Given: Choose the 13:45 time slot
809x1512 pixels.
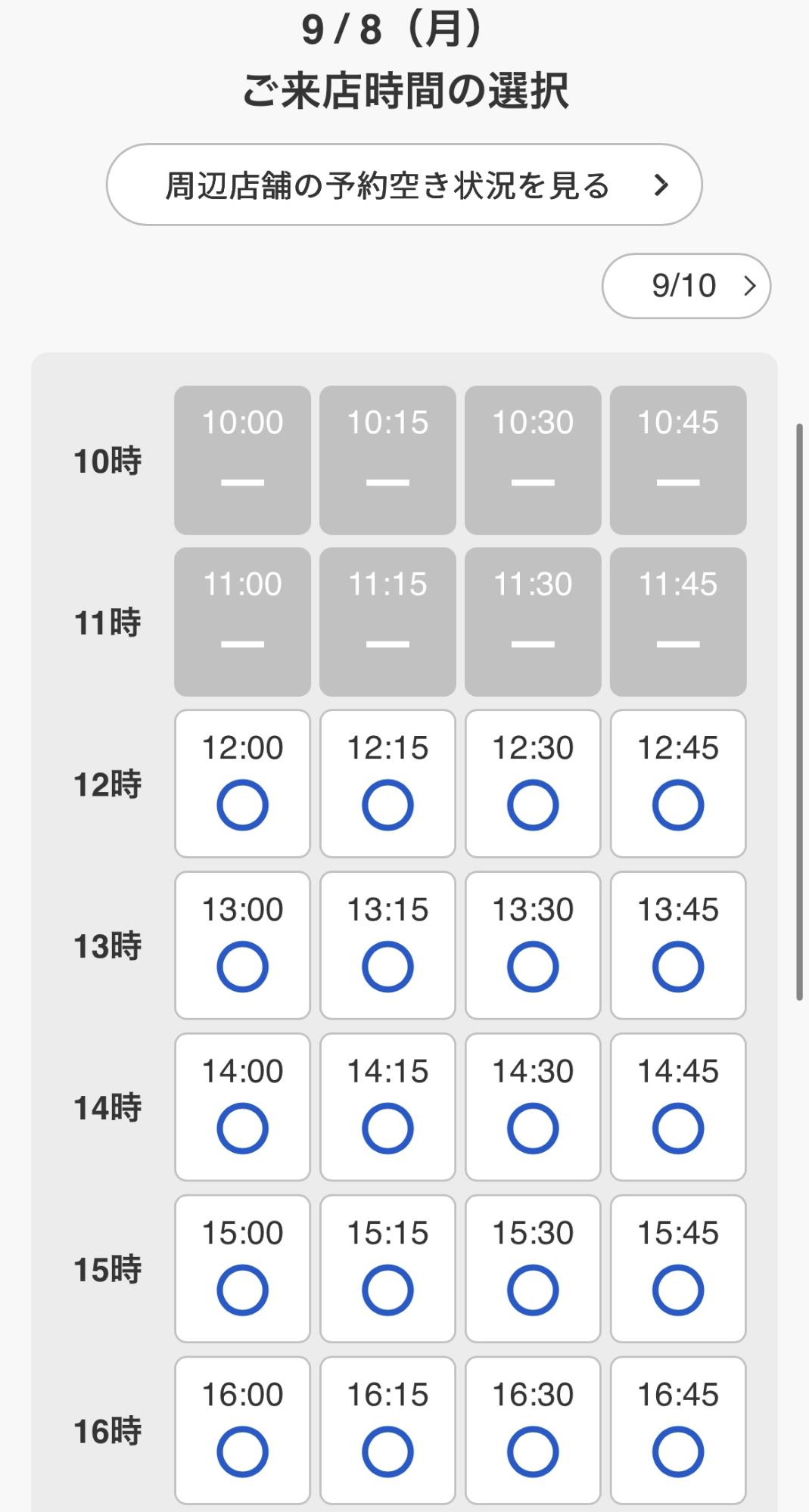Looking at the screenshot, I should pyautogui.click(x=678, y=945).
